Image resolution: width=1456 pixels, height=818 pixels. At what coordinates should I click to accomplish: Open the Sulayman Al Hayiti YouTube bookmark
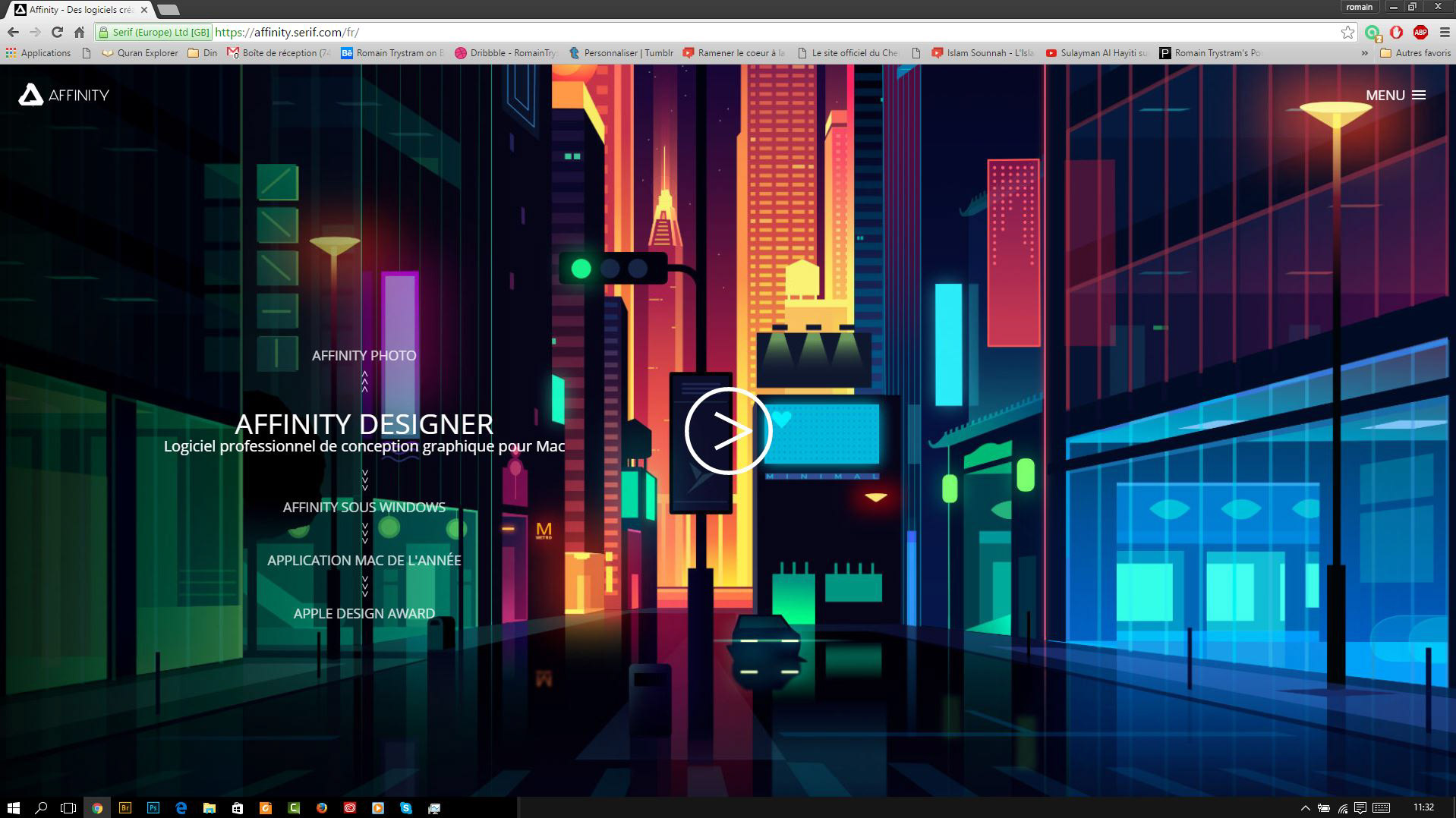[x=1097, y=53]
